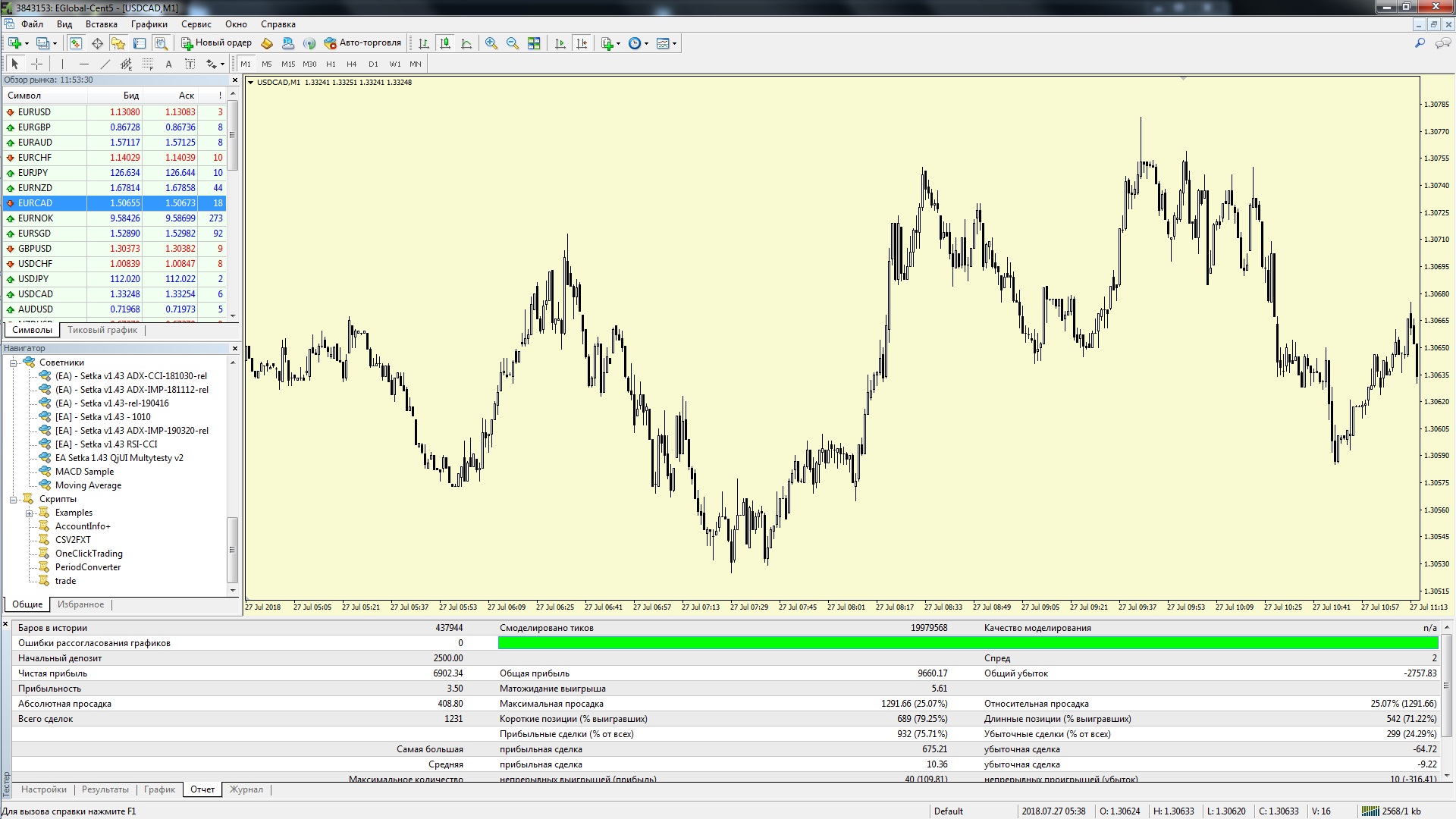
Task: Switch chart to bar chart mode
Action: coord(424,43)
